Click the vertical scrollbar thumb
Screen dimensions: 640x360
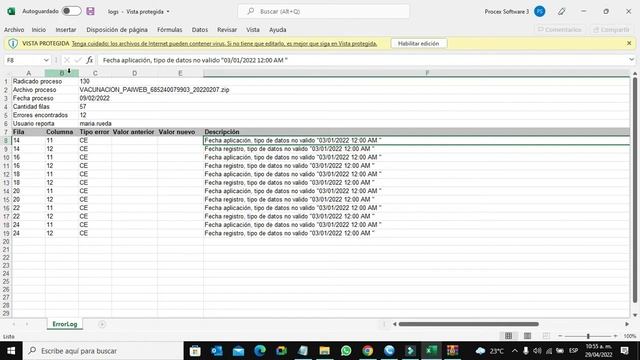point(635,190)
